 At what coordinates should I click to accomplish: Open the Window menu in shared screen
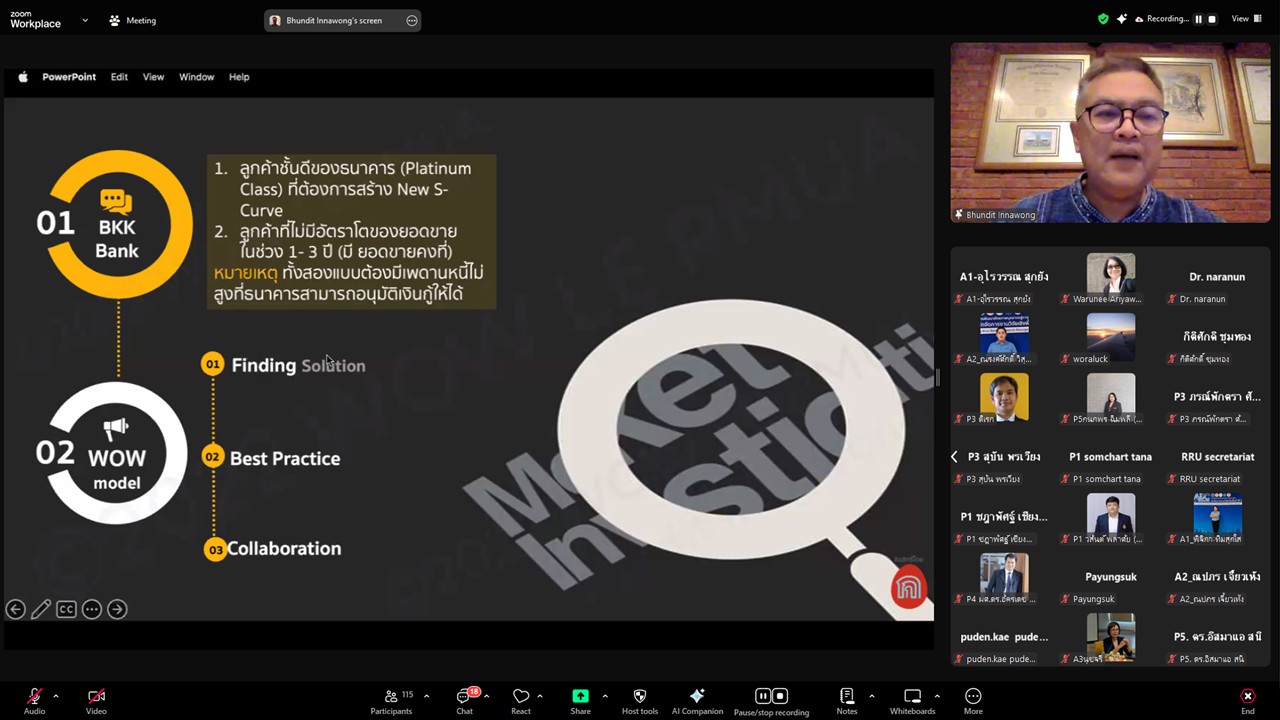tap(196, 77)
